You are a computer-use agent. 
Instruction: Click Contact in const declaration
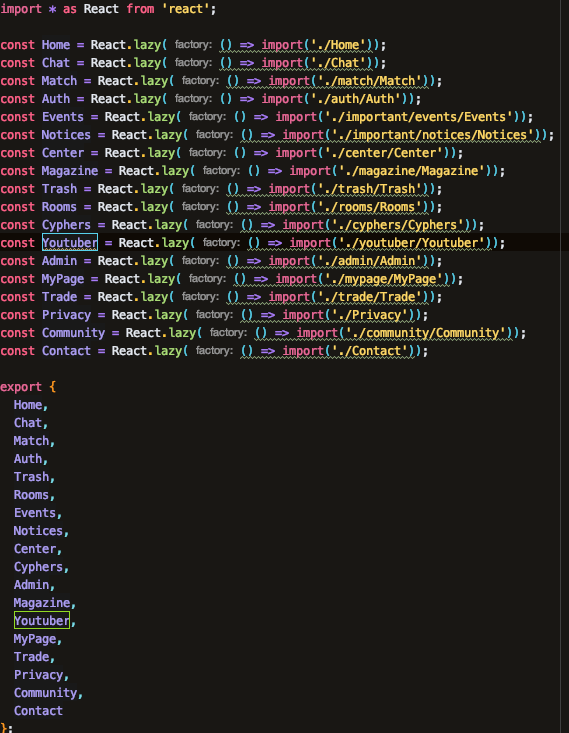[x=66, y=351]
